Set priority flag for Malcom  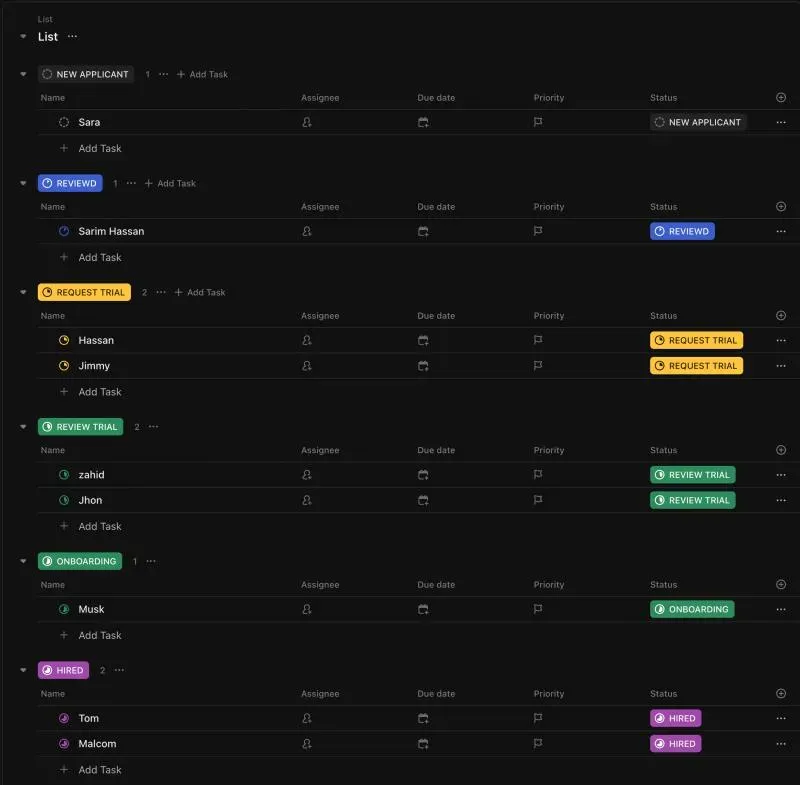(x=538, y=744)
